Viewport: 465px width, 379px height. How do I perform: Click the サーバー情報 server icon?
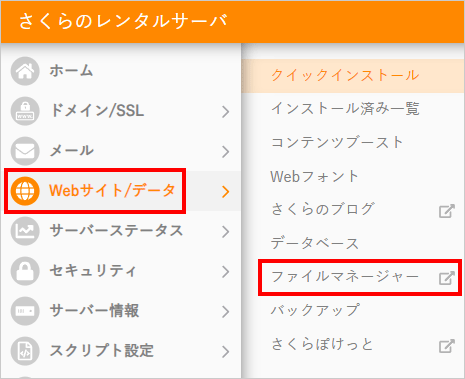pos(25,311)
